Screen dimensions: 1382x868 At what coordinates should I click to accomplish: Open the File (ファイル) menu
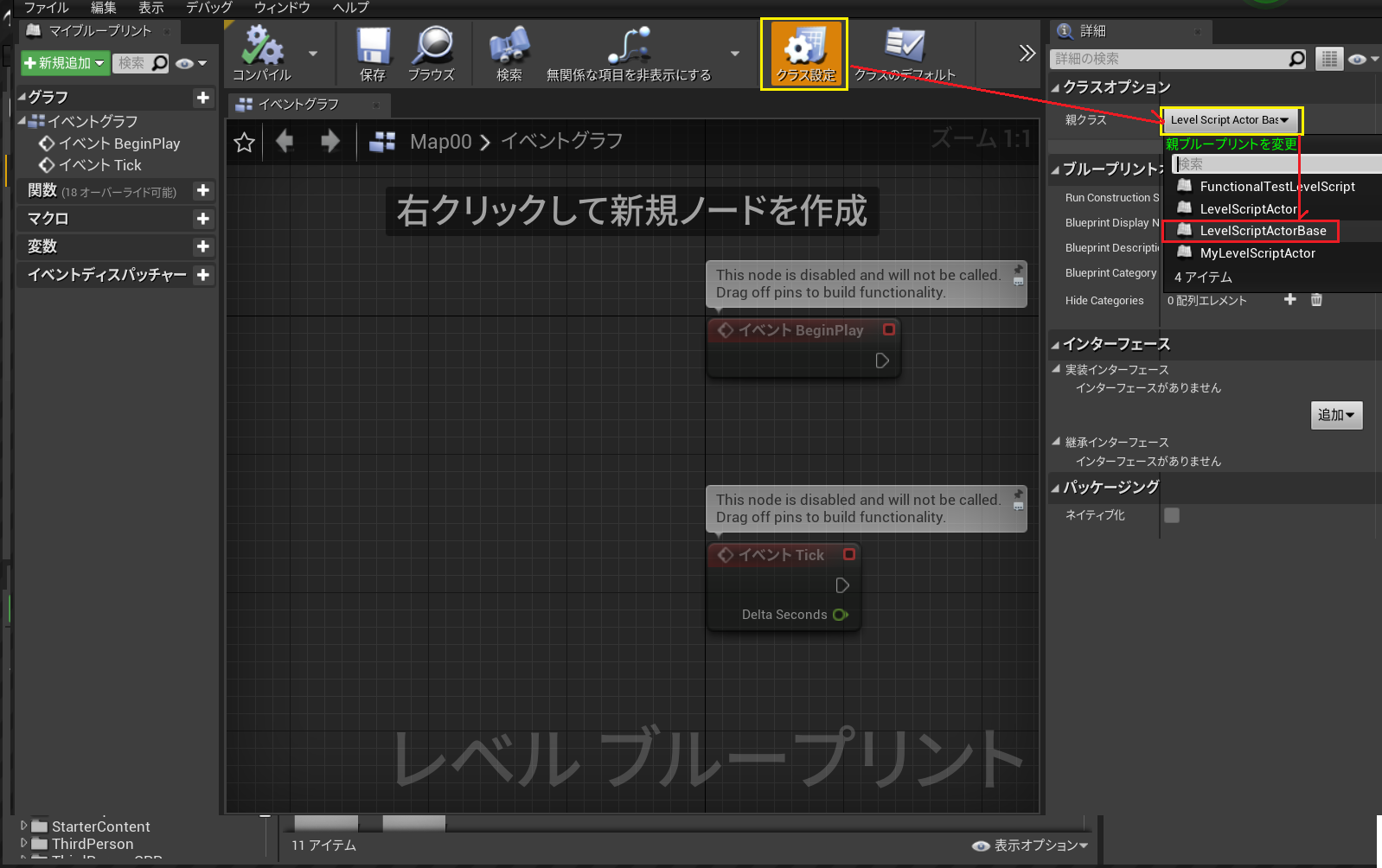click(46, 8)
